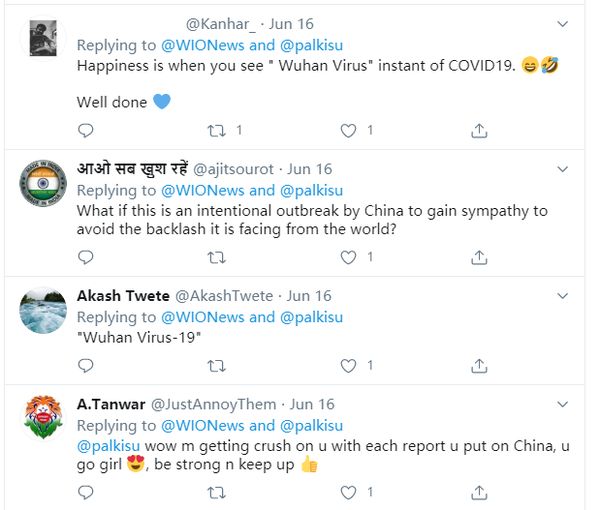Reply to ajitsourot's intentional outbreak tweet
The image size is (600, 510).
pos(86,257)
